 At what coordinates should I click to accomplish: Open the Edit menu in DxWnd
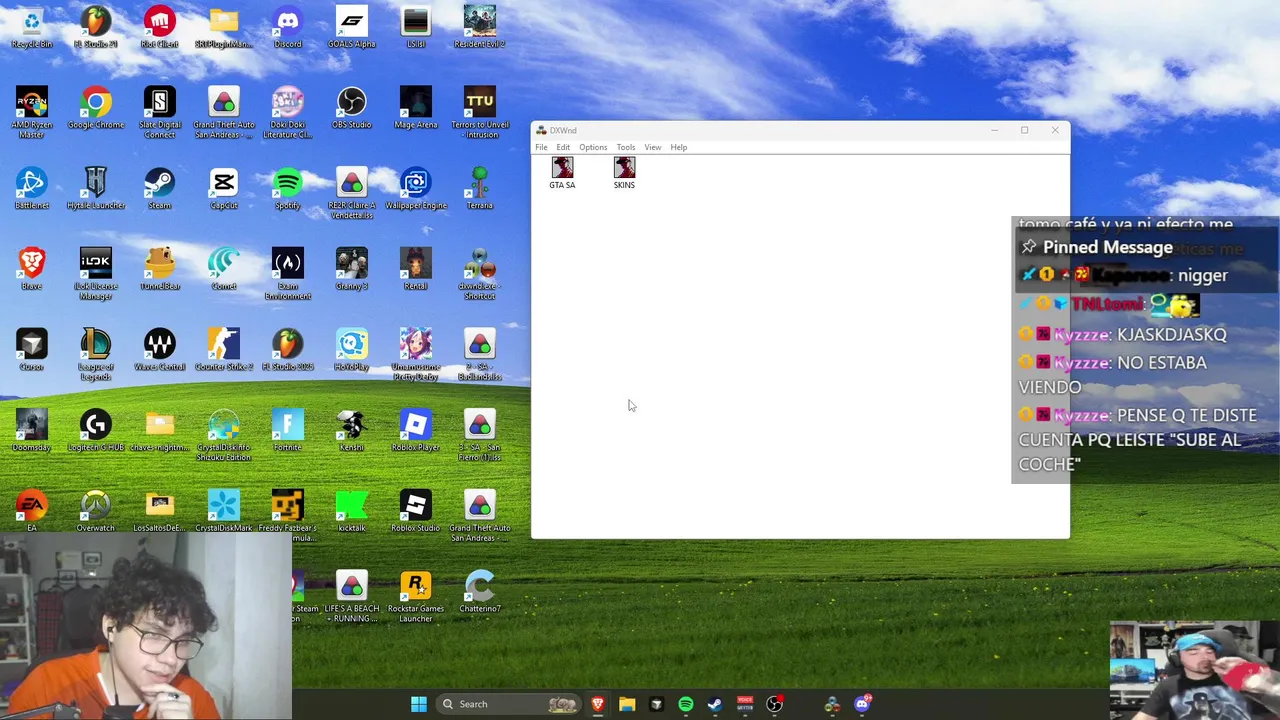563,147
